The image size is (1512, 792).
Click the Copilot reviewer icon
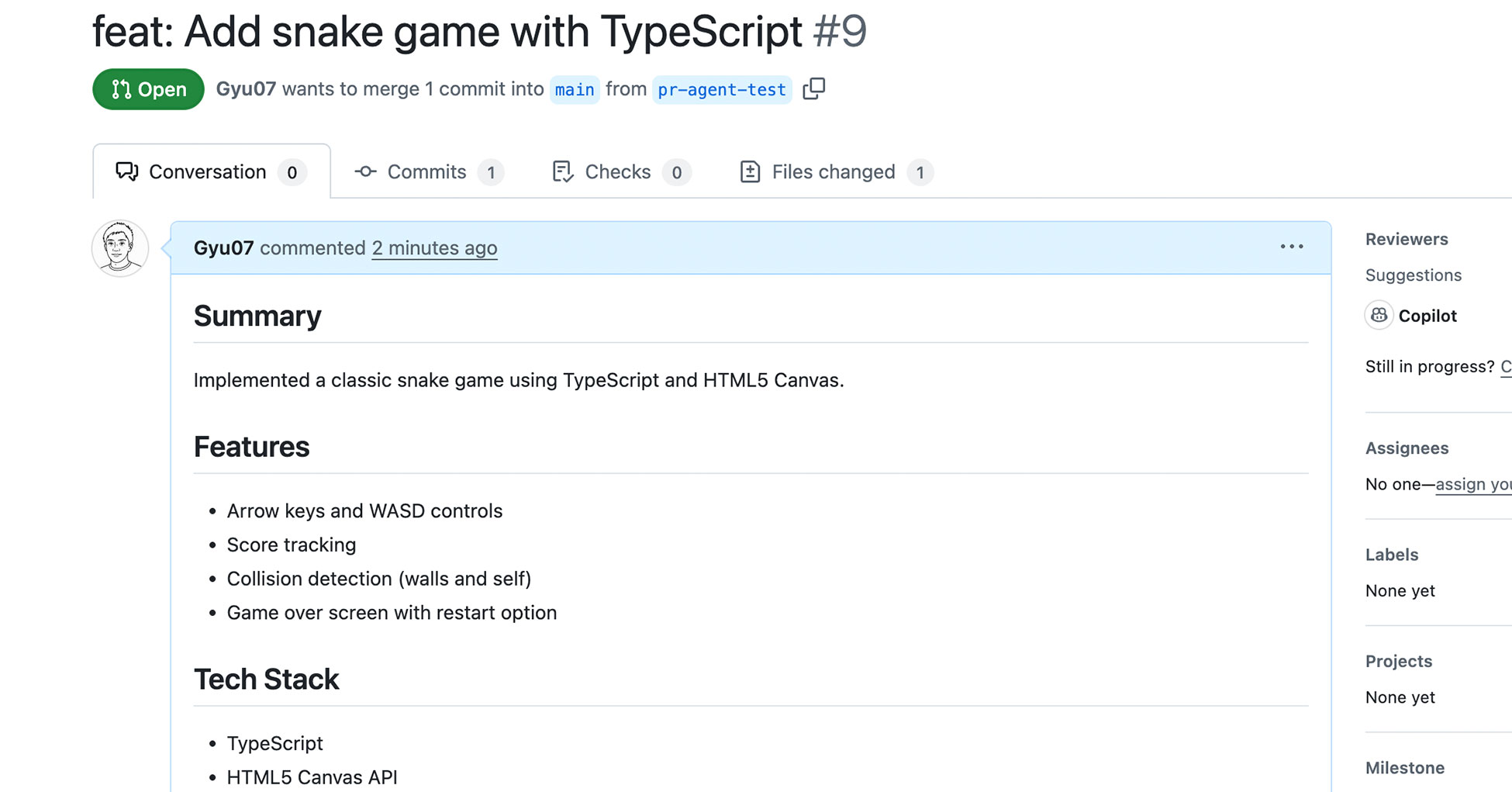(1379, 315)
